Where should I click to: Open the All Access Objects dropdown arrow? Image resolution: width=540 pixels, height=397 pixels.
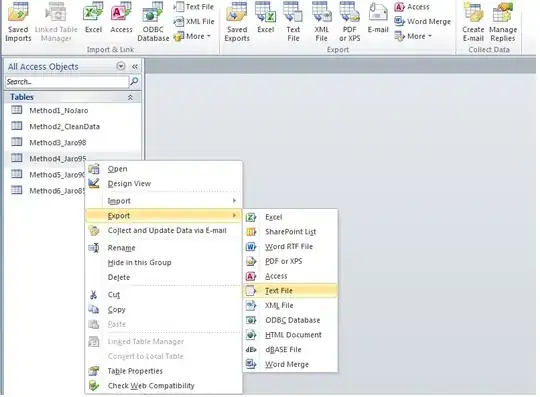click(121, 66)
